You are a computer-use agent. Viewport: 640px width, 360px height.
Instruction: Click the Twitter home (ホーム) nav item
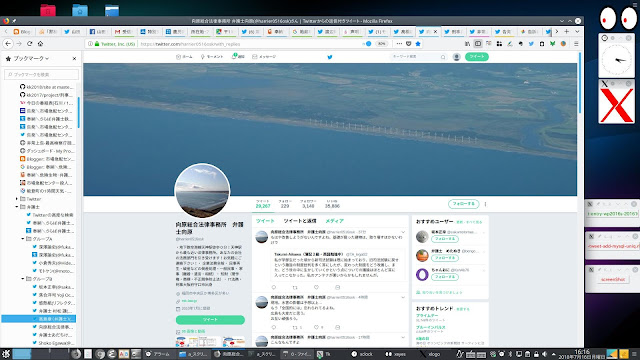click(184, 57)
